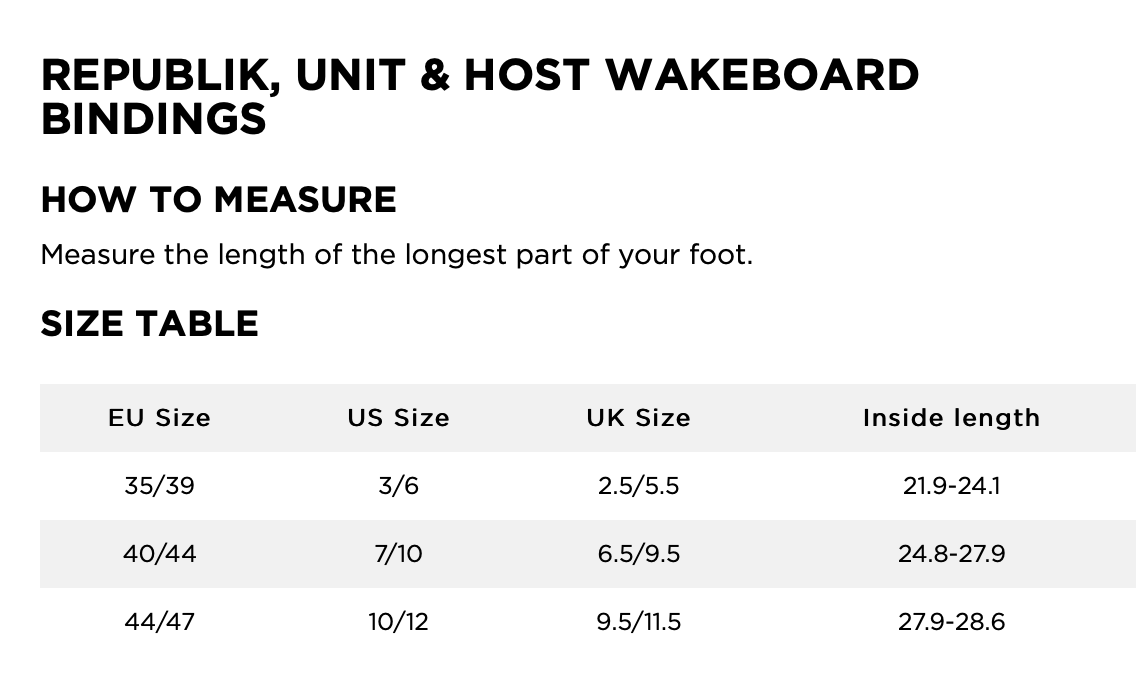The image size is (1136, 694).
Task: Click the How To Measure heading
Action: coord(218,199)
